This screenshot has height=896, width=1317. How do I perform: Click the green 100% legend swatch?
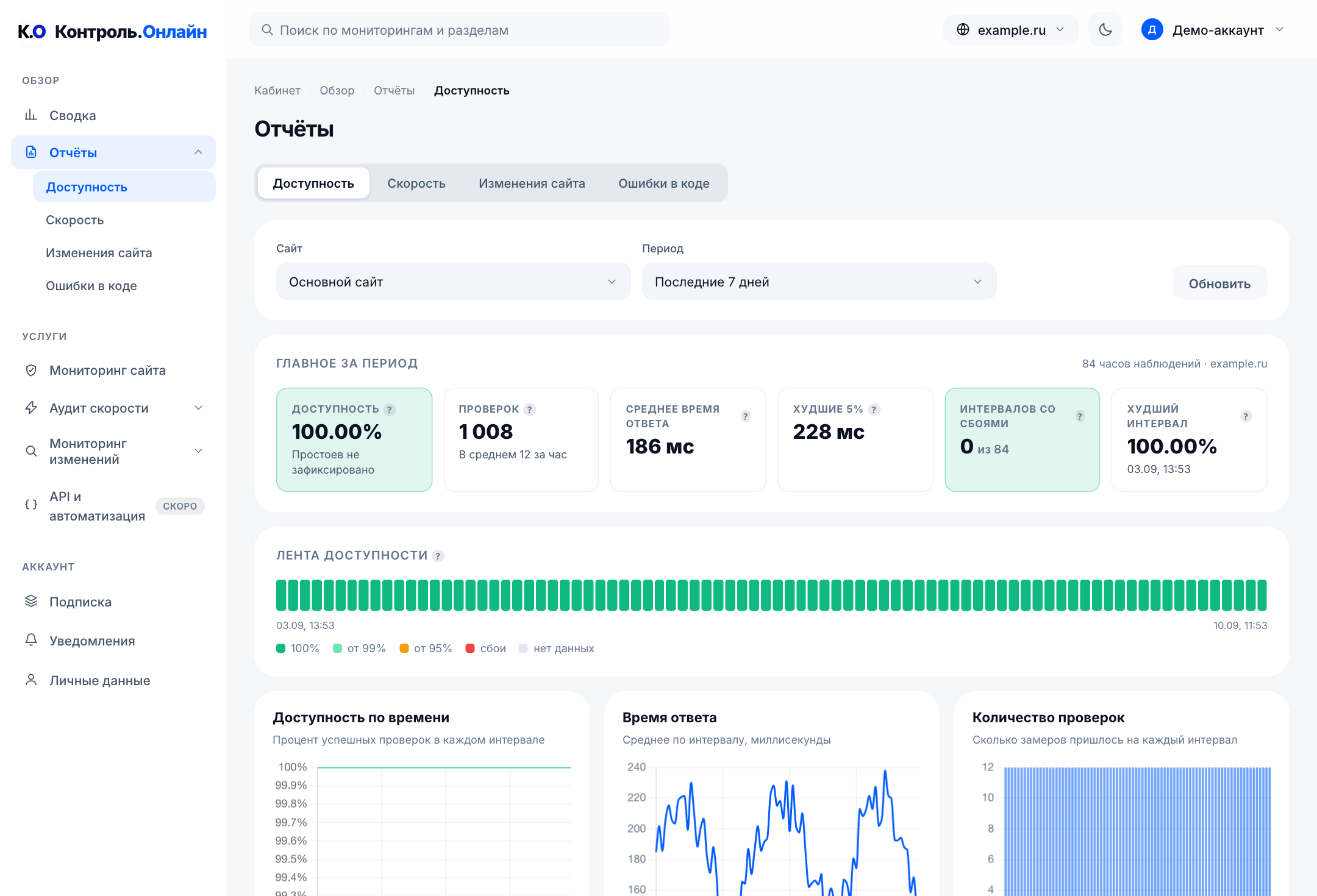coord(280,648)
